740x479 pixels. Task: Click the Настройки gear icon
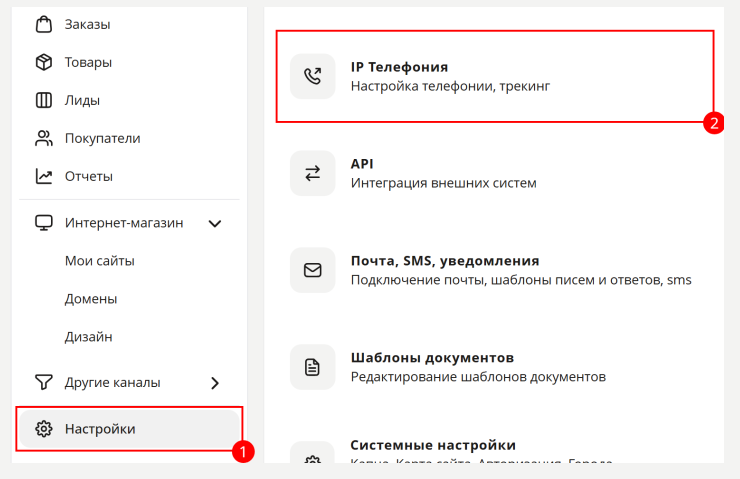coord(44,429)
